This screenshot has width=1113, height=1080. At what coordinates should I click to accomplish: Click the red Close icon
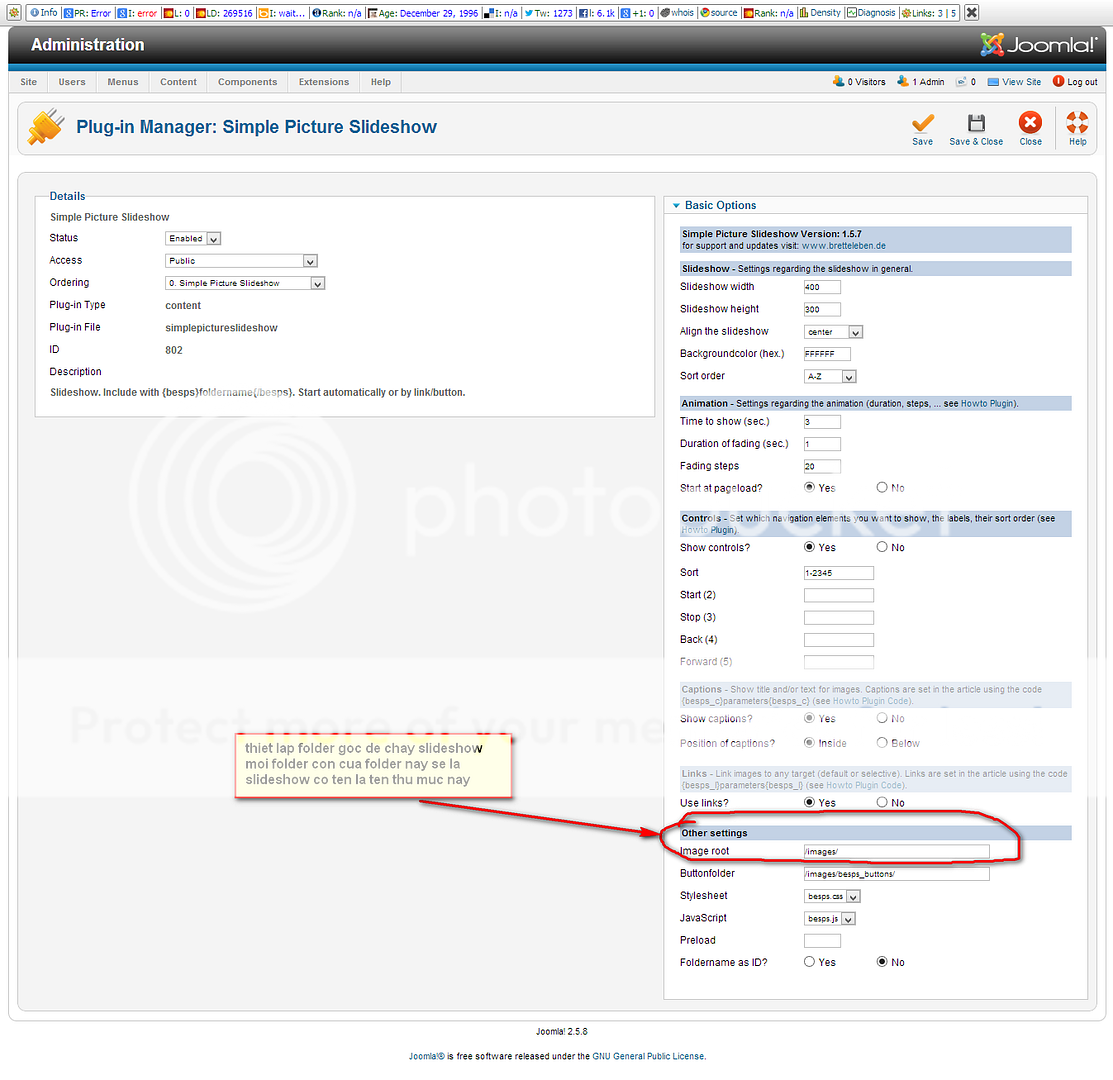point(1030,123)
